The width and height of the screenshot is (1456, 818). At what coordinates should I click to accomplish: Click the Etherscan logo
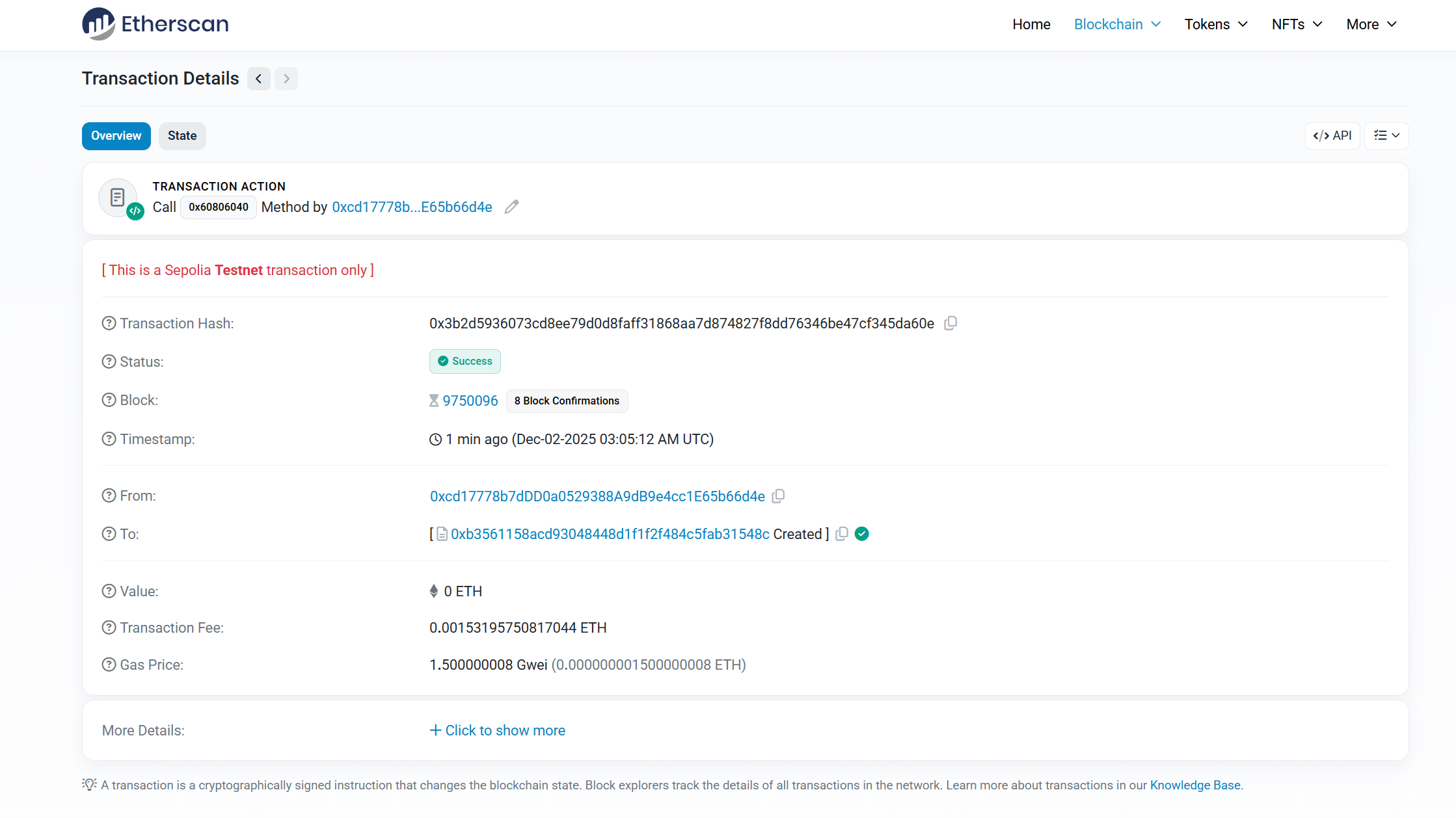click(155, 24)
